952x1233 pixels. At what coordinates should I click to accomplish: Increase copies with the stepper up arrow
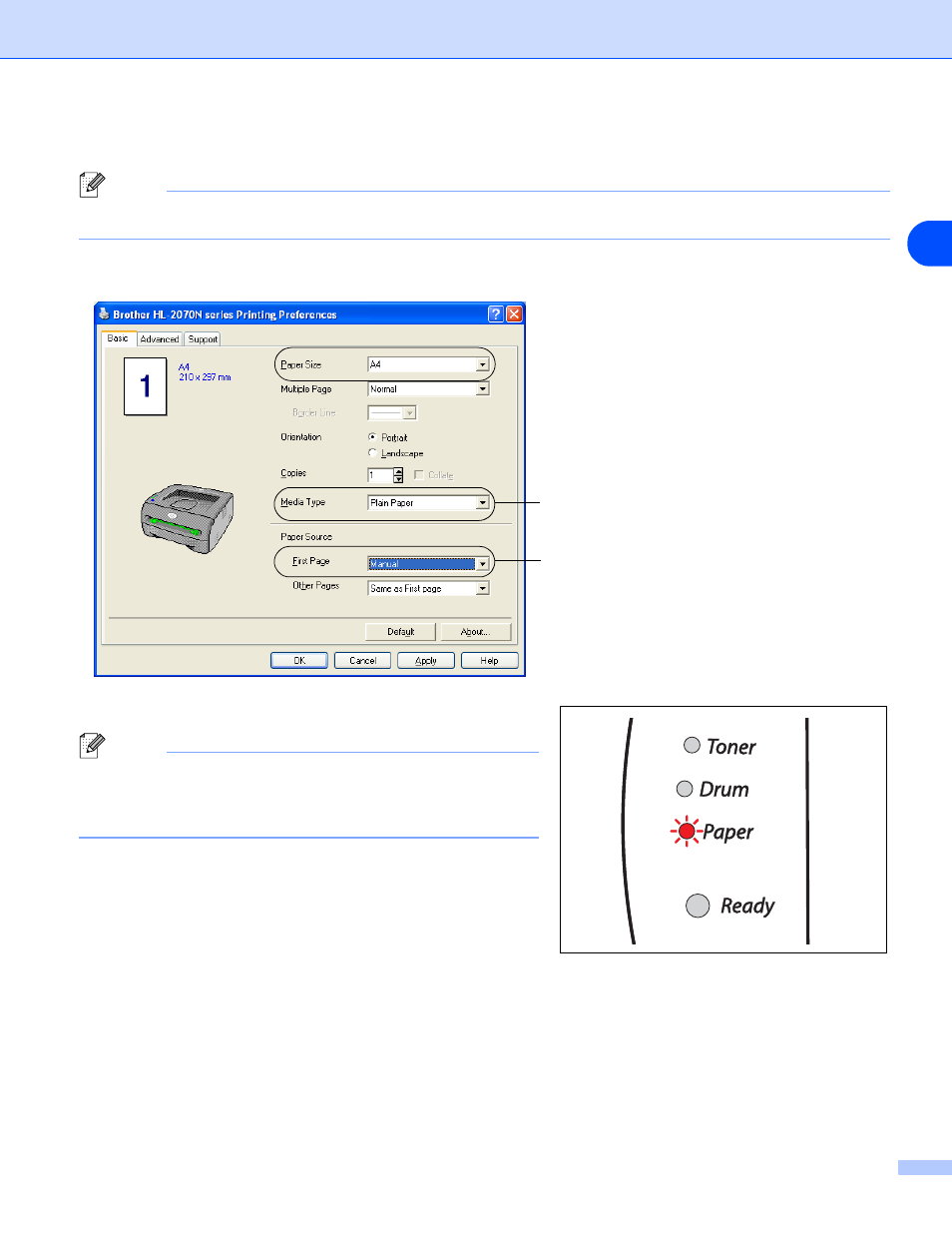click(398, 471)
